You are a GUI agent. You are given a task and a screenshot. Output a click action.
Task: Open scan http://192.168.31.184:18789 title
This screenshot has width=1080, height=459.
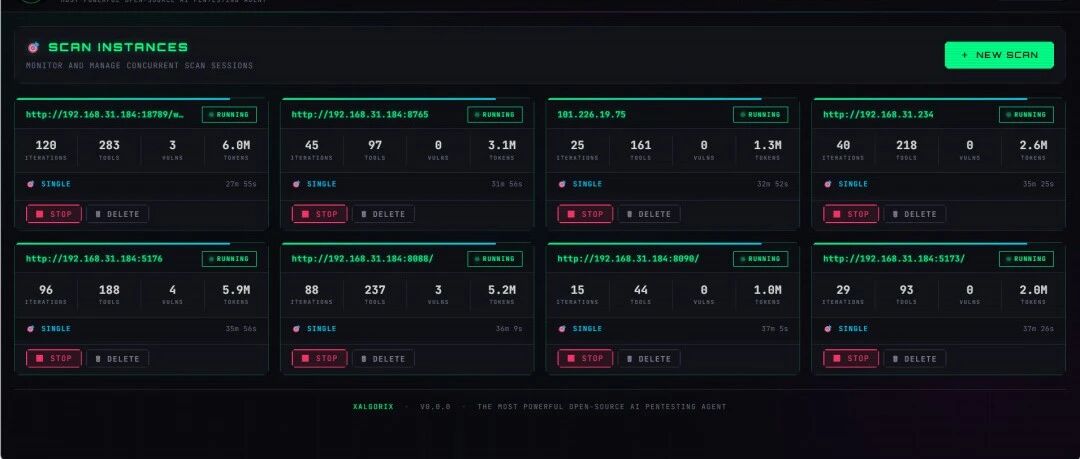pyautogui.click(x=105, y=114)
